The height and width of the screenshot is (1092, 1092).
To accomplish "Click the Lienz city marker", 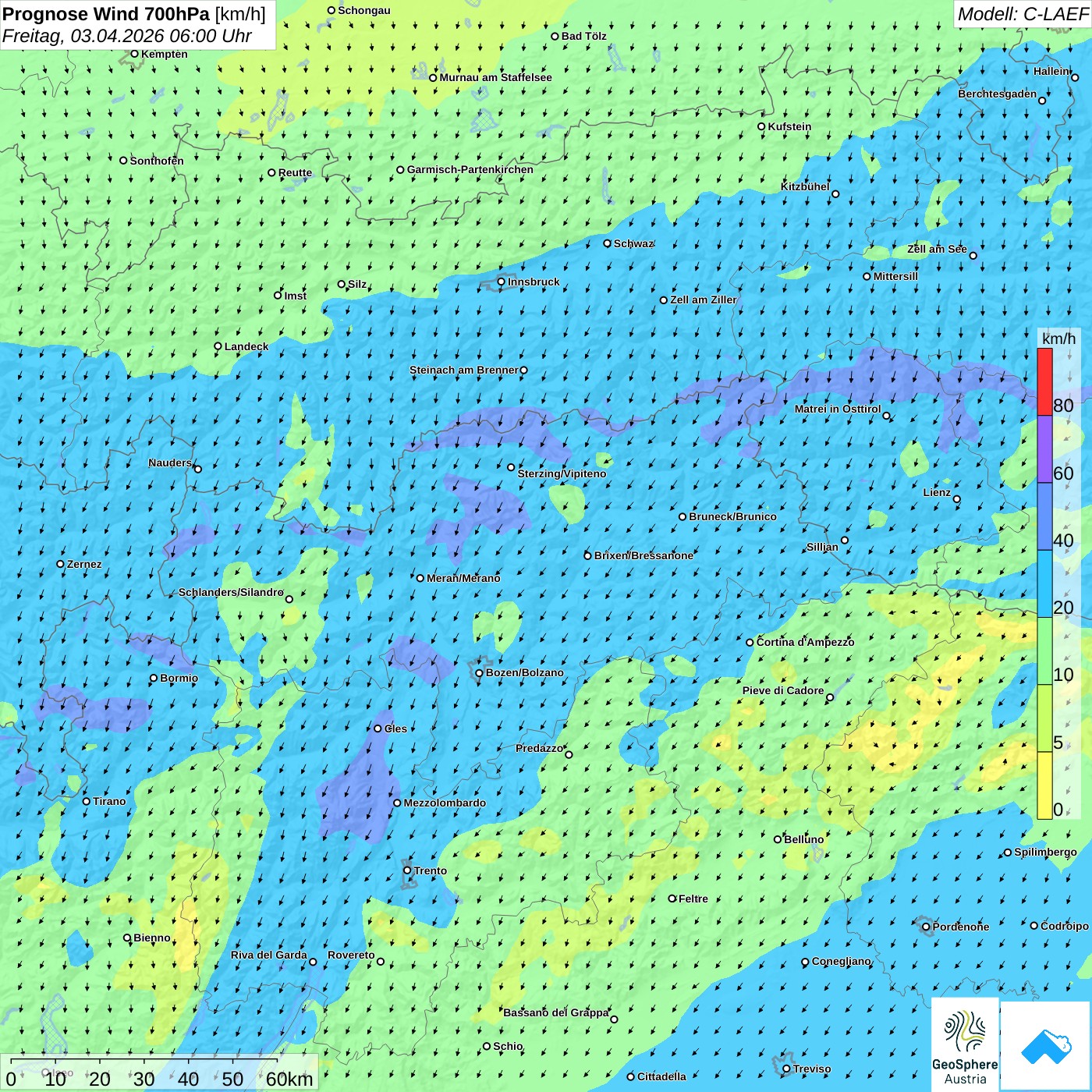I will click(x=957, y=499).
